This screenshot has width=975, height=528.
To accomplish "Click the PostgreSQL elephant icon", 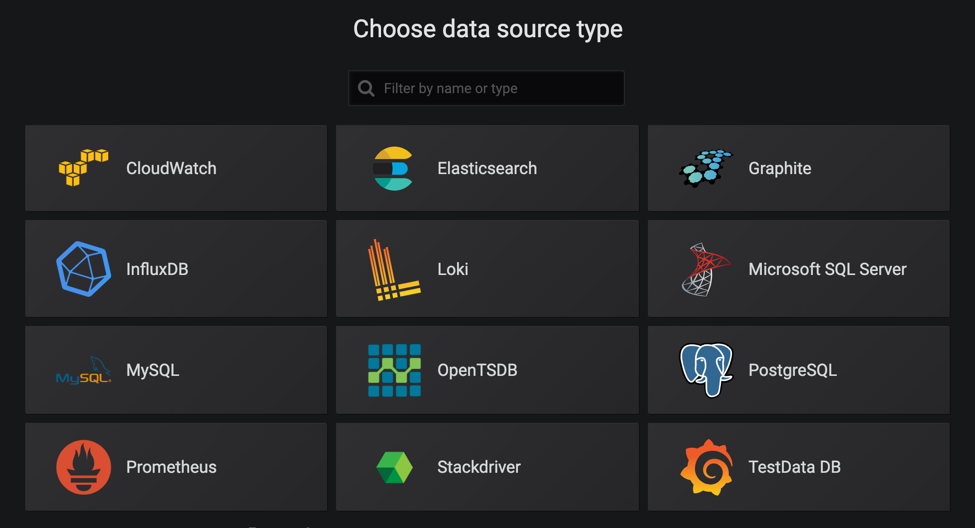I will pyautogui.click(x=706, y=369).
